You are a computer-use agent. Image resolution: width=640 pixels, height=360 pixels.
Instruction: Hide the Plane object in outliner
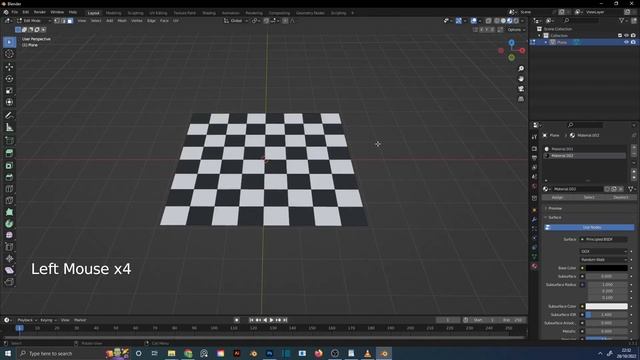626,42
